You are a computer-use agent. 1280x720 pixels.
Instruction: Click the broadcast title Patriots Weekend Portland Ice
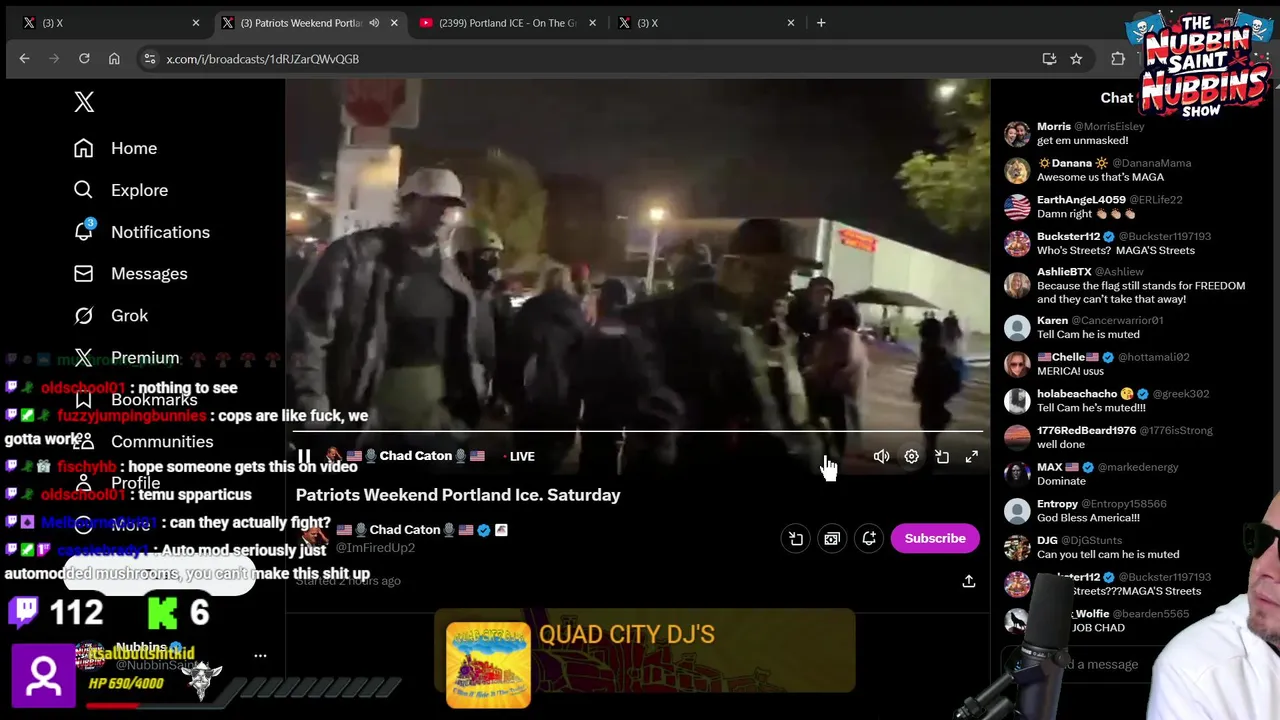pyautogui.click(x=458, y=495)
